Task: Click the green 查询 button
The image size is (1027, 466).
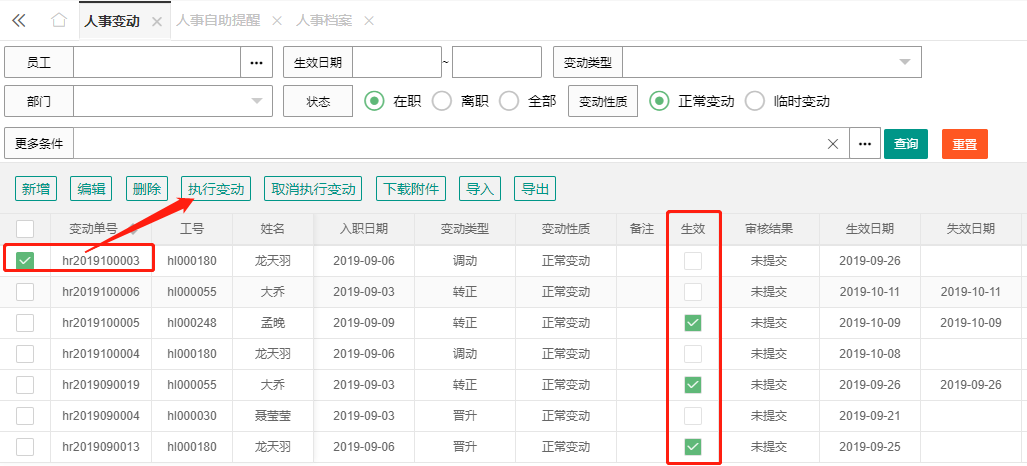Action: tap(906, 144)
